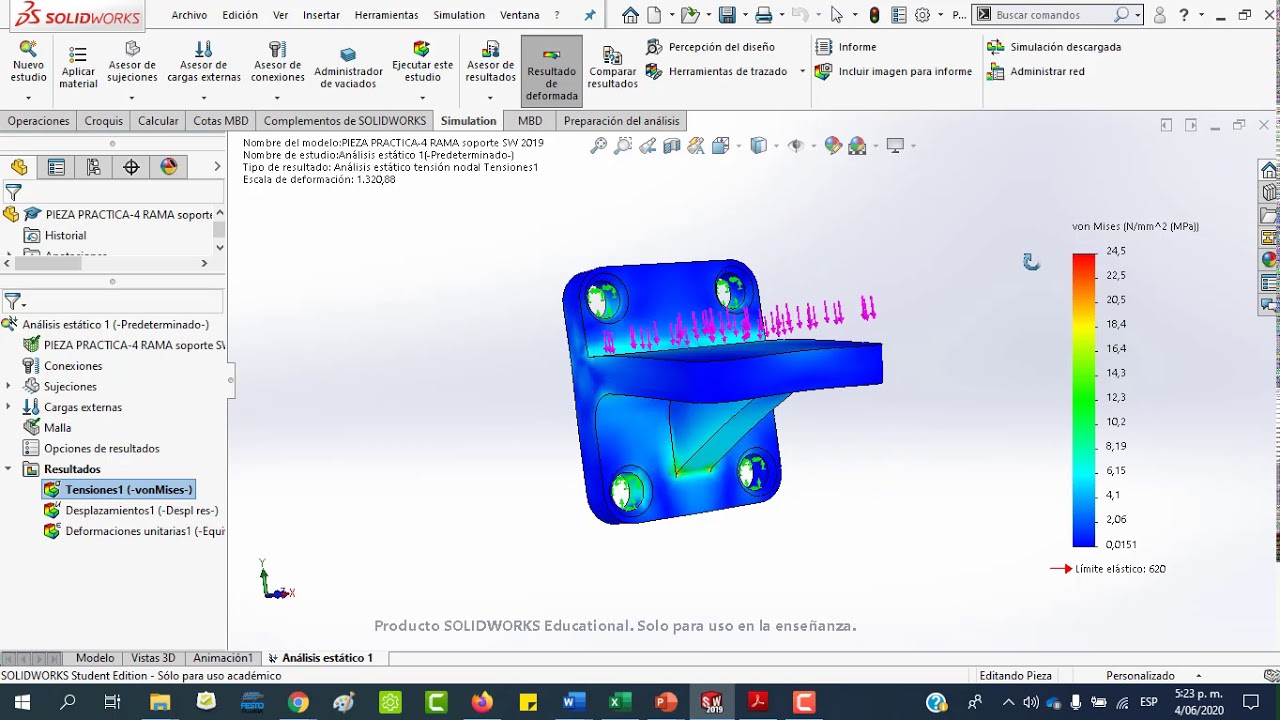Select the FeatureManager design tree tab
1280x720 pixels.
pyautogui.click(x=19, y=167)
